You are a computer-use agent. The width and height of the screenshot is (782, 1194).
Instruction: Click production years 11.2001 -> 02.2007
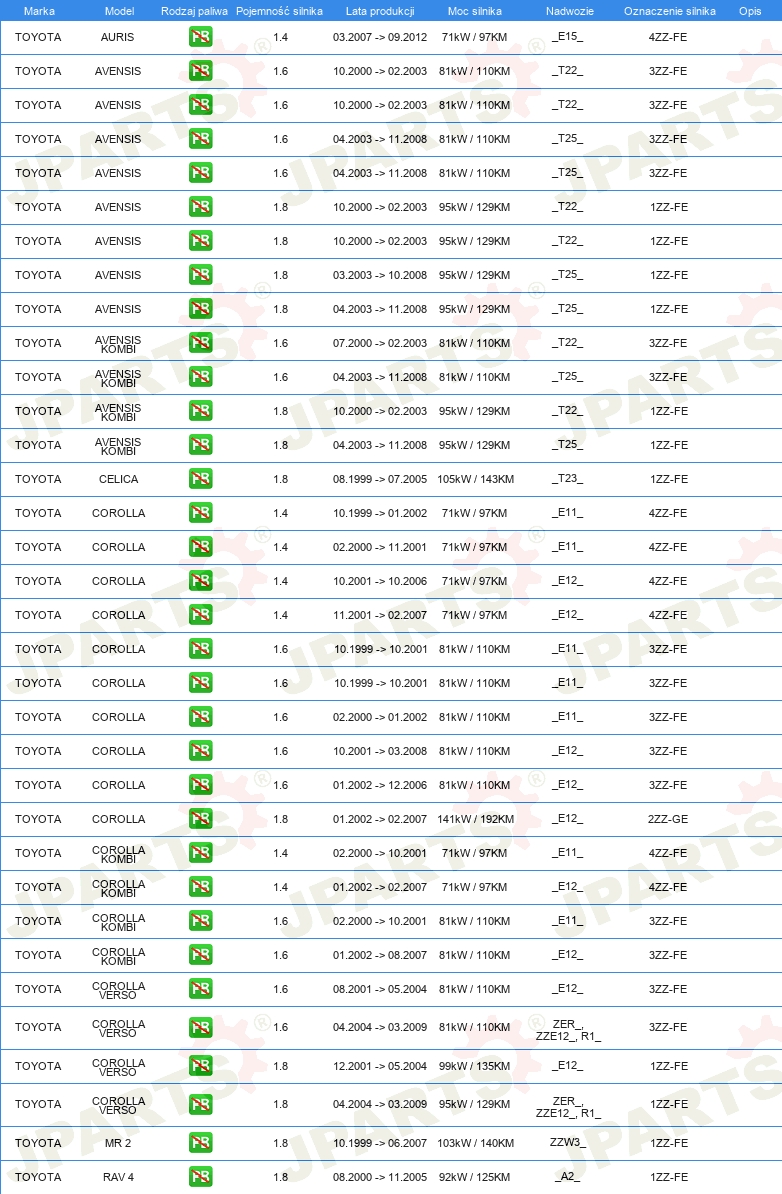pyautogui.click(x=380, y=615)
